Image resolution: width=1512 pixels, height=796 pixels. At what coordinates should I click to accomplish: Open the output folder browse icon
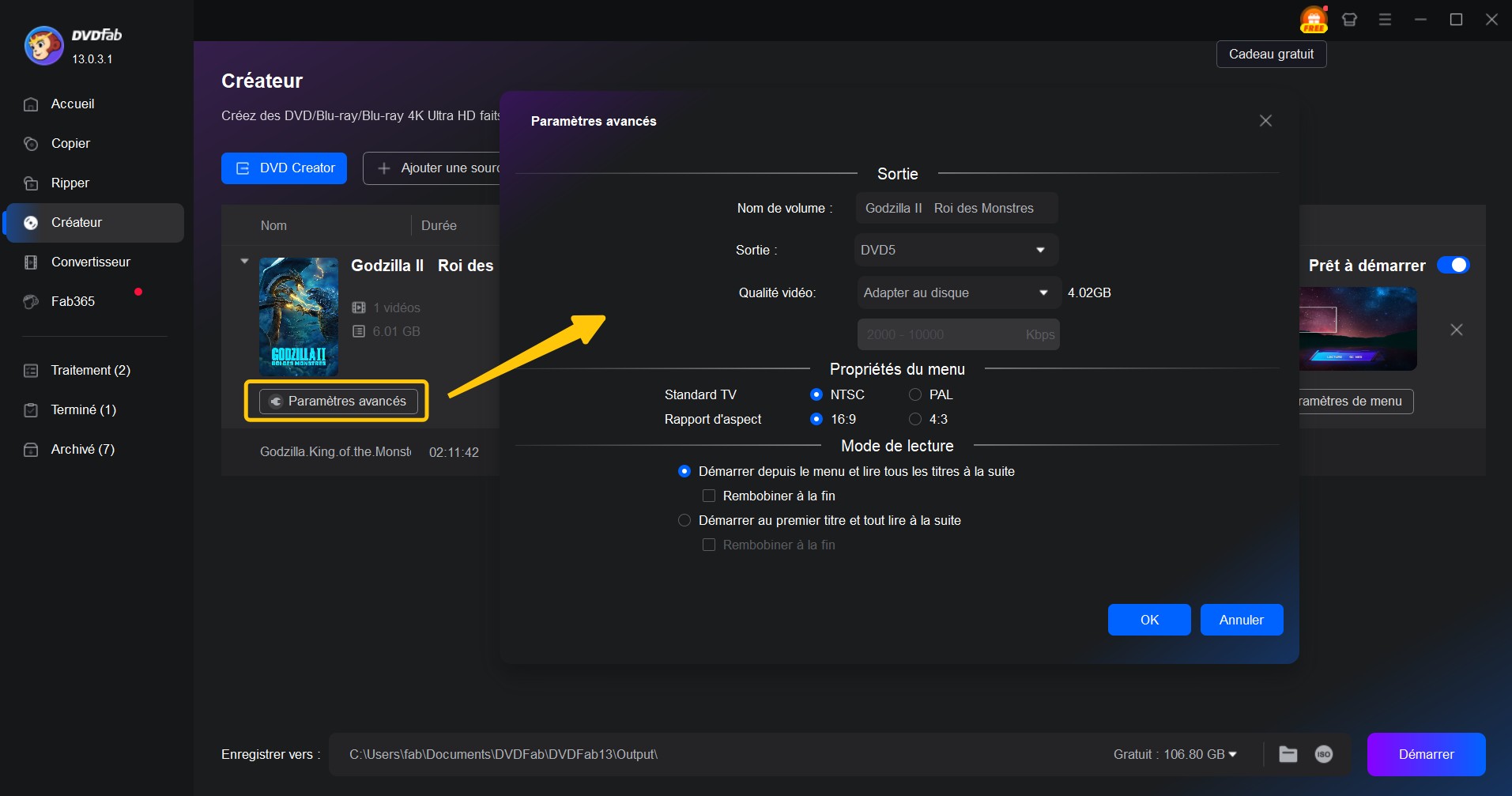pyautogui.click(x=1288, y=754)
